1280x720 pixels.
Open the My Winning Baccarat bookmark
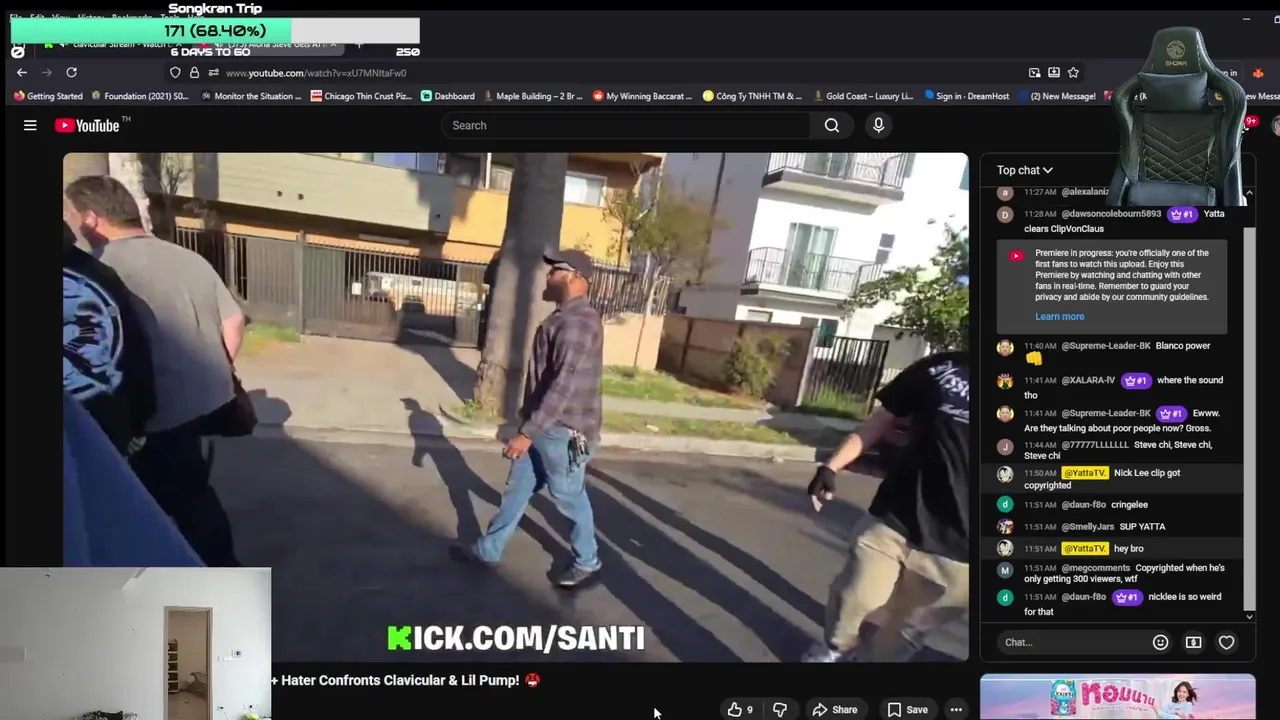pyautogui.click(x=642, y=96)
